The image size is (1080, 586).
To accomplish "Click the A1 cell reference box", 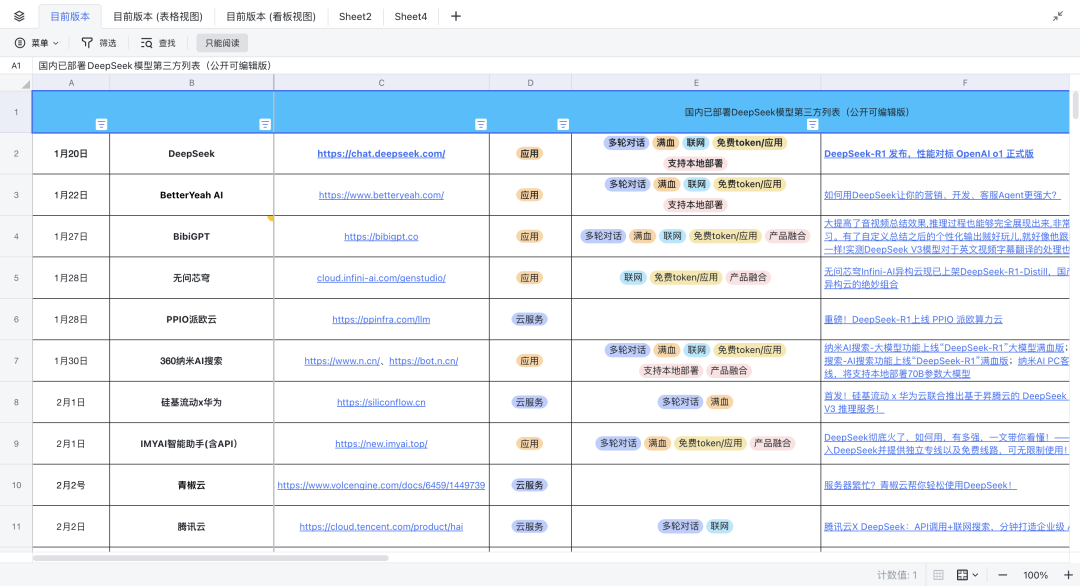I will [16, 65].
